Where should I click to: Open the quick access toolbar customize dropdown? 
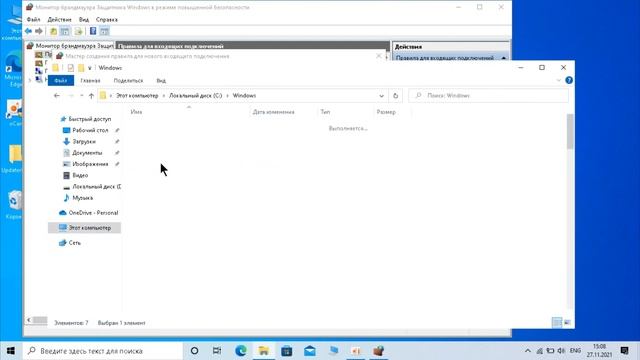pos(89,68)
